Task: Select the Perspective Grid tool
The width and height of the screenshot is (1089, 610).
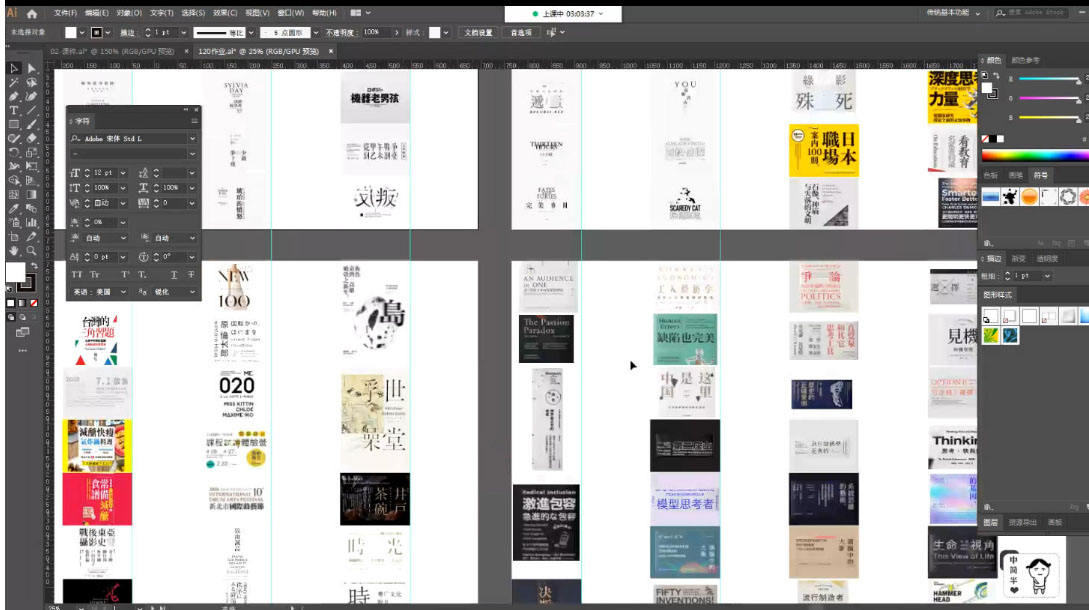Action: pyautogui.click(x=31, y=181)
